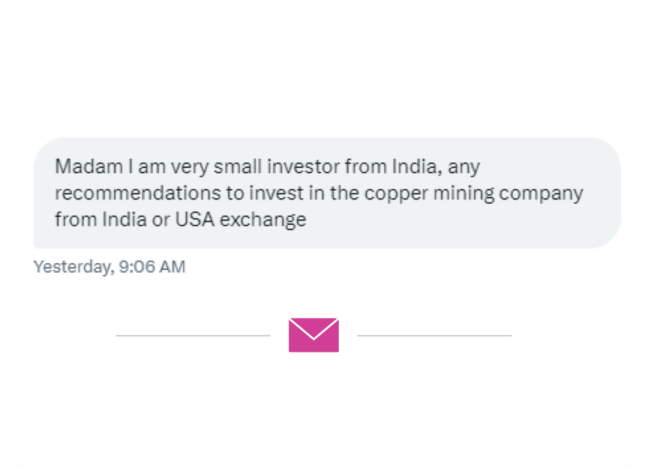Click the "Yesterday, 9:06 AM" timestamp
This screenshot has width=648, height=468.
109,267
